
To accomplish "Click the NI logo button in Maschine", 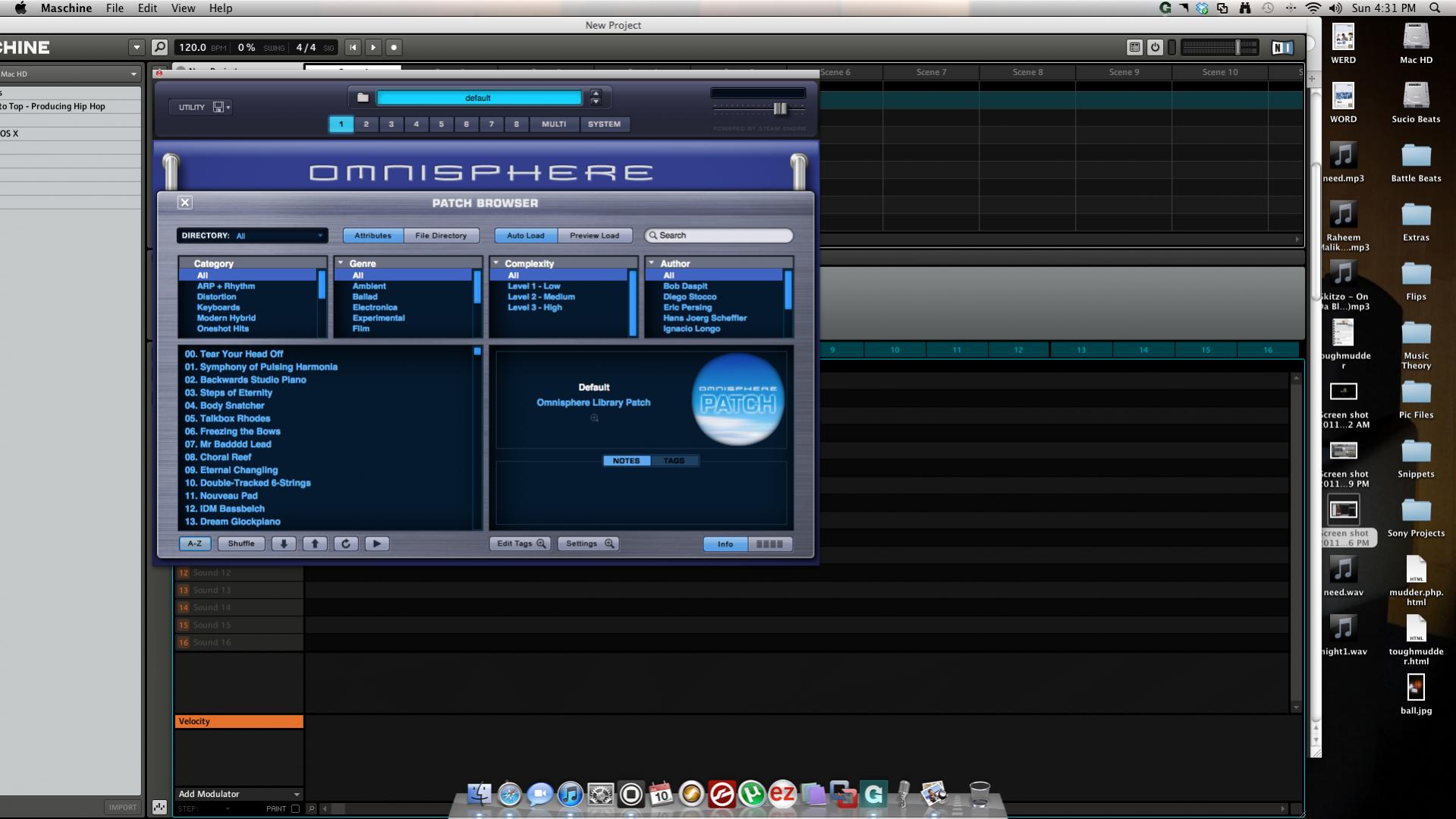I will pos(1282,47).
